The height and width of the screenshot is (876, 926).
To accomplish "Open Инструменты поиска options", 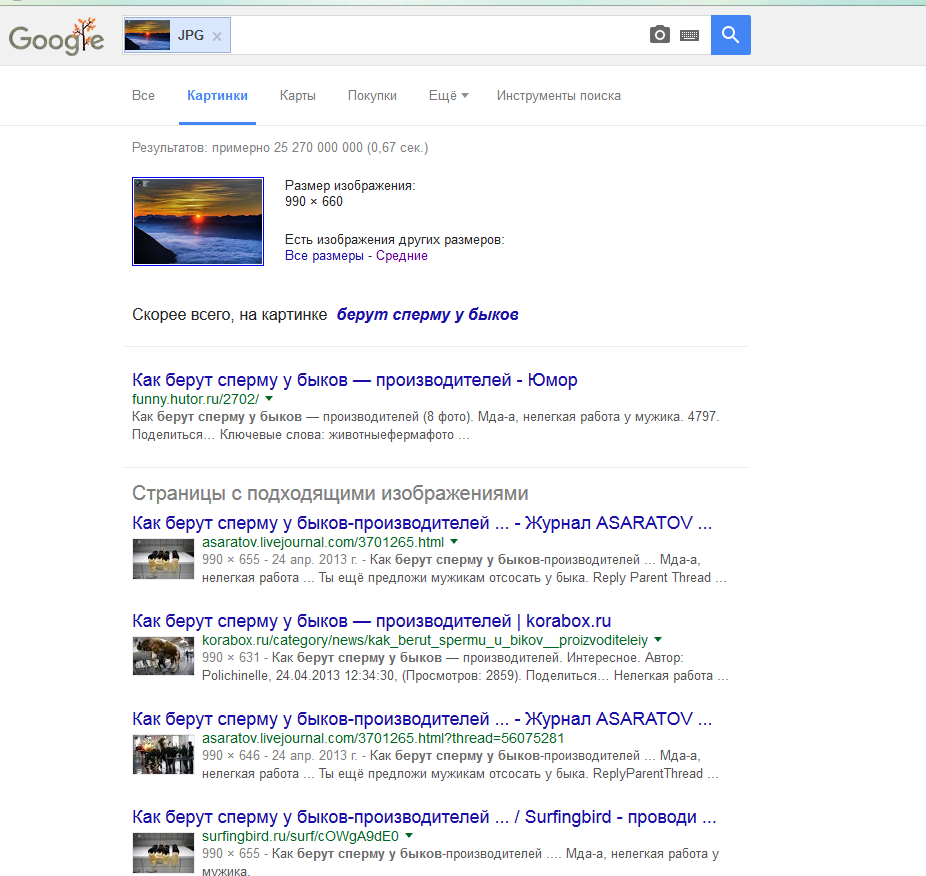I will (558, 96).
